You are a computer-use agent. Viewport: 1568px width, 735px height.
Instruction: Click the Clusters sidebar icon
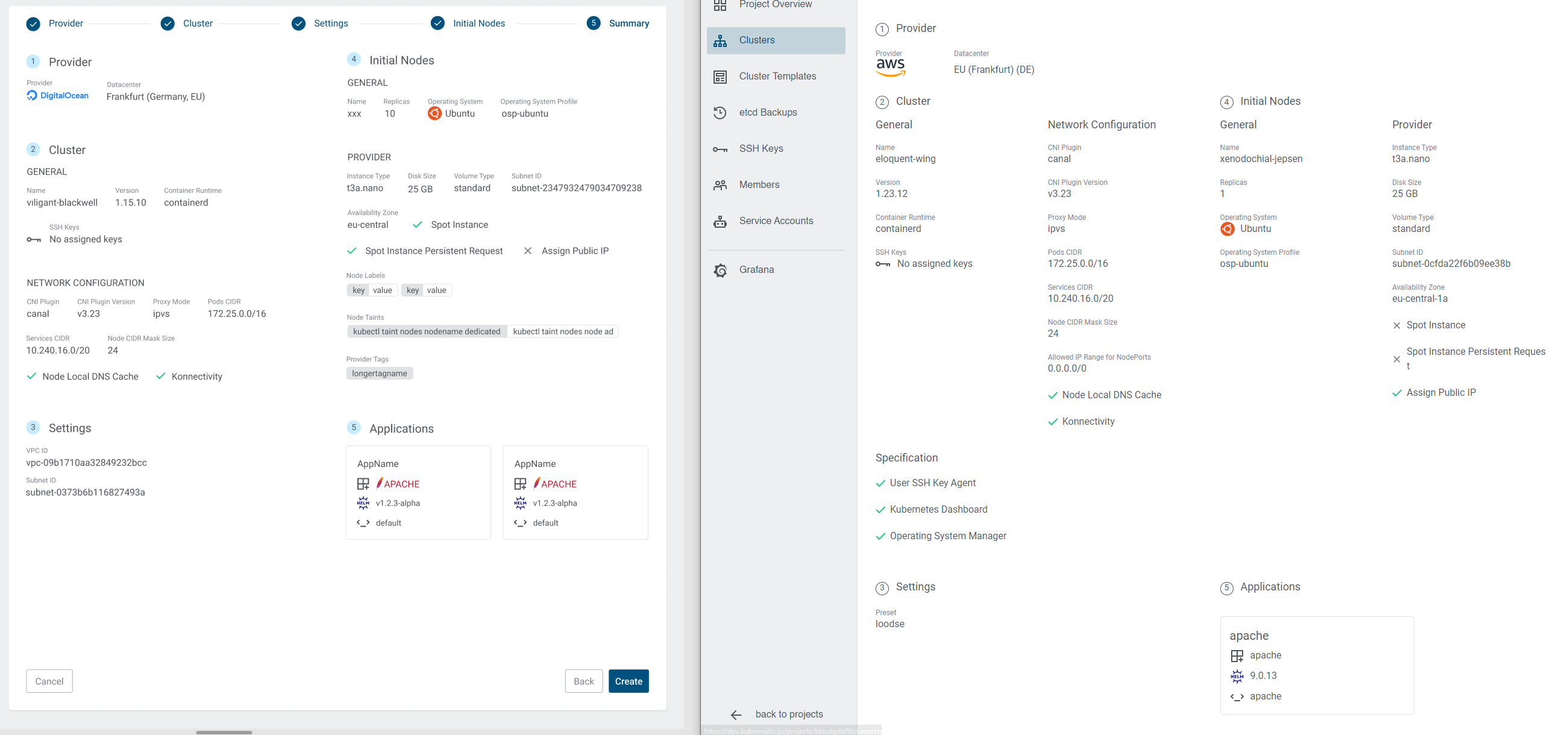click(720, 40)
